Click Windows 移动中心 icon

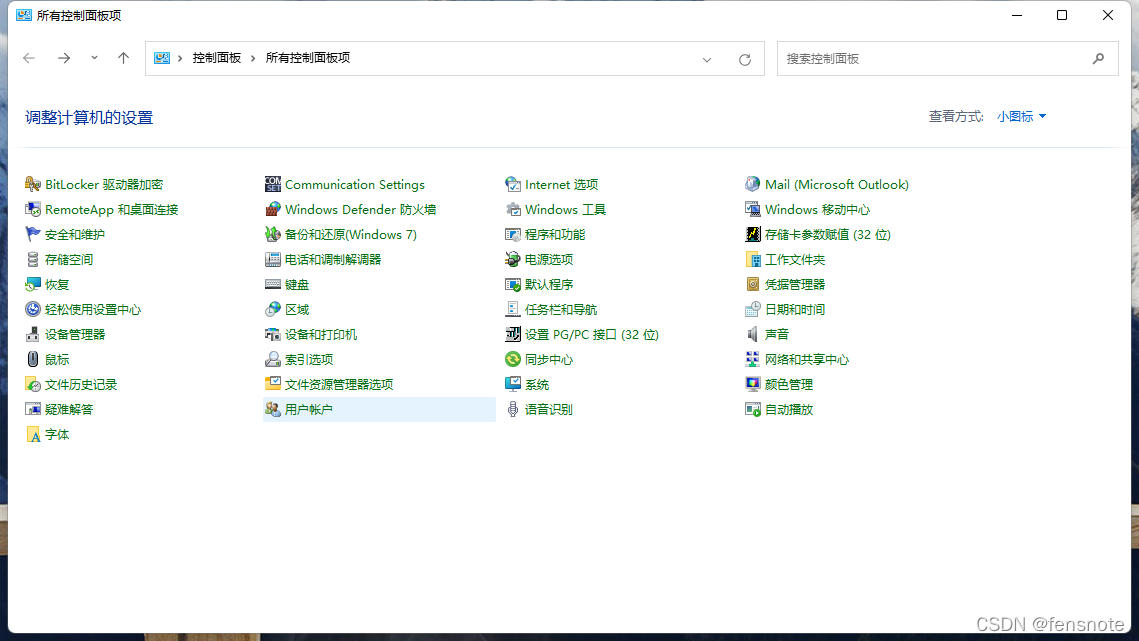click(x=753, y=209)
